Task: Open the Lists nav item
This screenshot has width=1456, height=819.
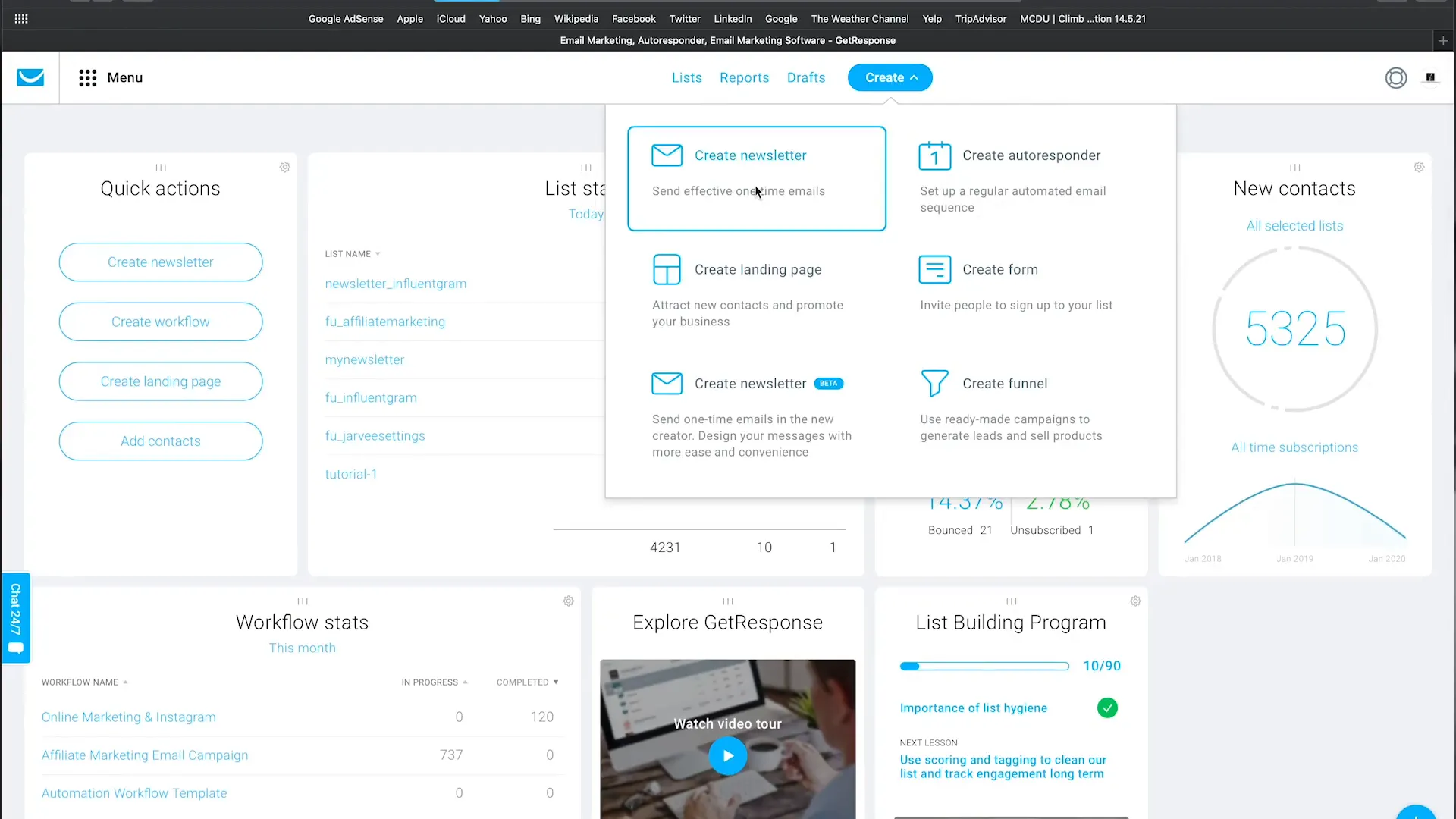Action: click(687, 77)
